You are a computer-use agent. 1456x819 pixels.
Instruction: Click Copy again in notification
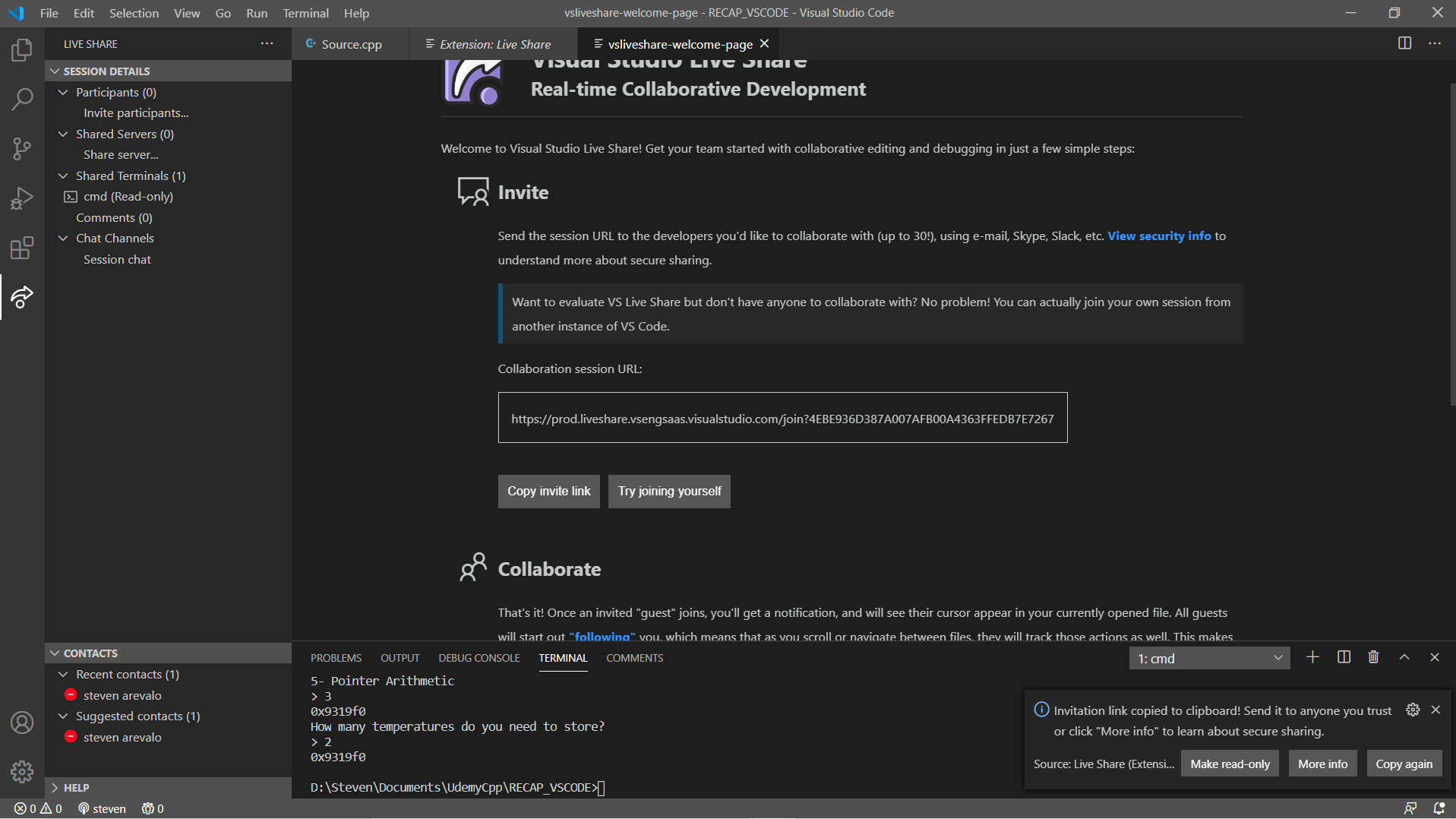pos(1404,764)
